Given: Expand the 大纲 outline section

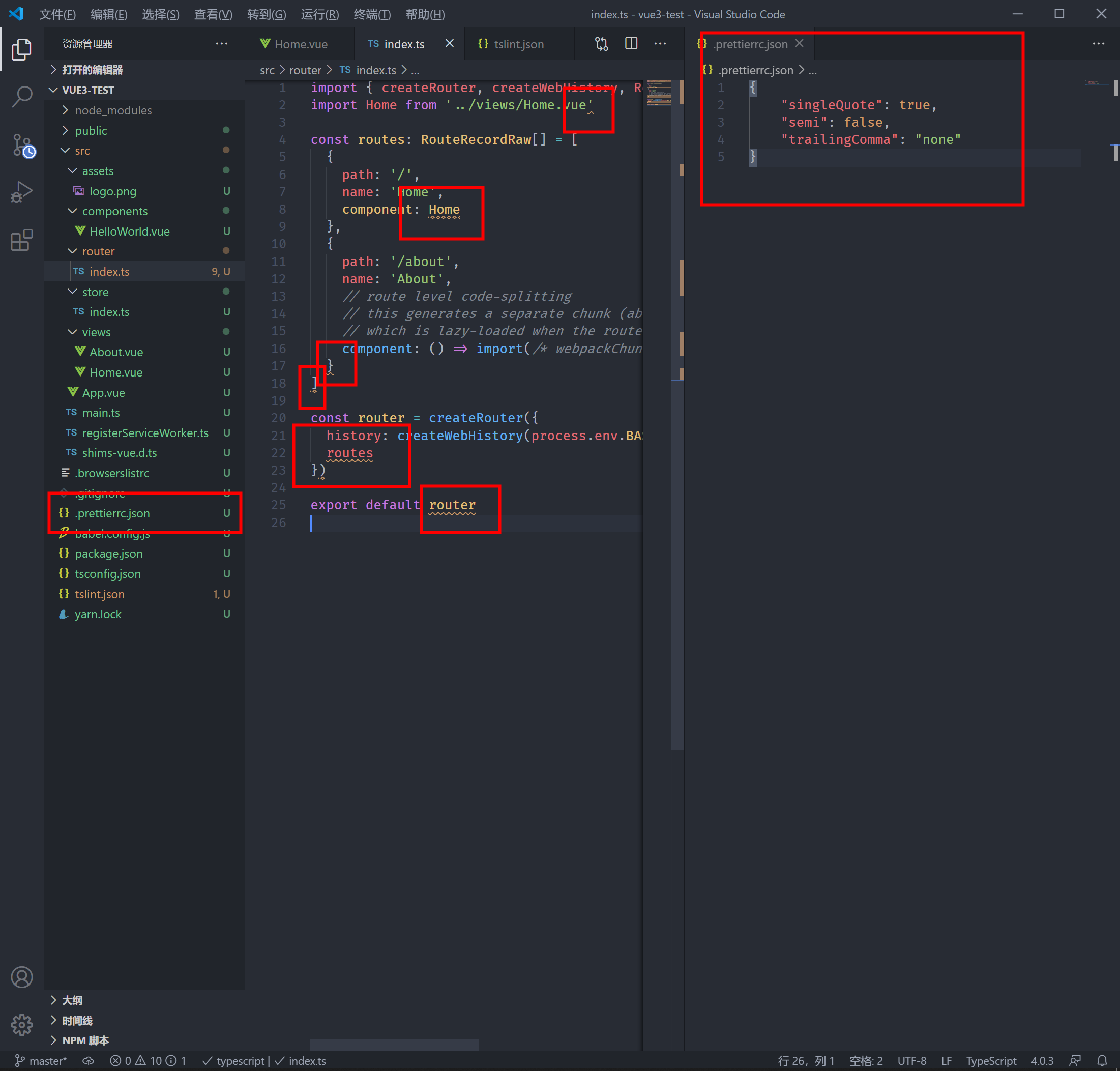Looking at the screenshot, I should click(72, 1000).
